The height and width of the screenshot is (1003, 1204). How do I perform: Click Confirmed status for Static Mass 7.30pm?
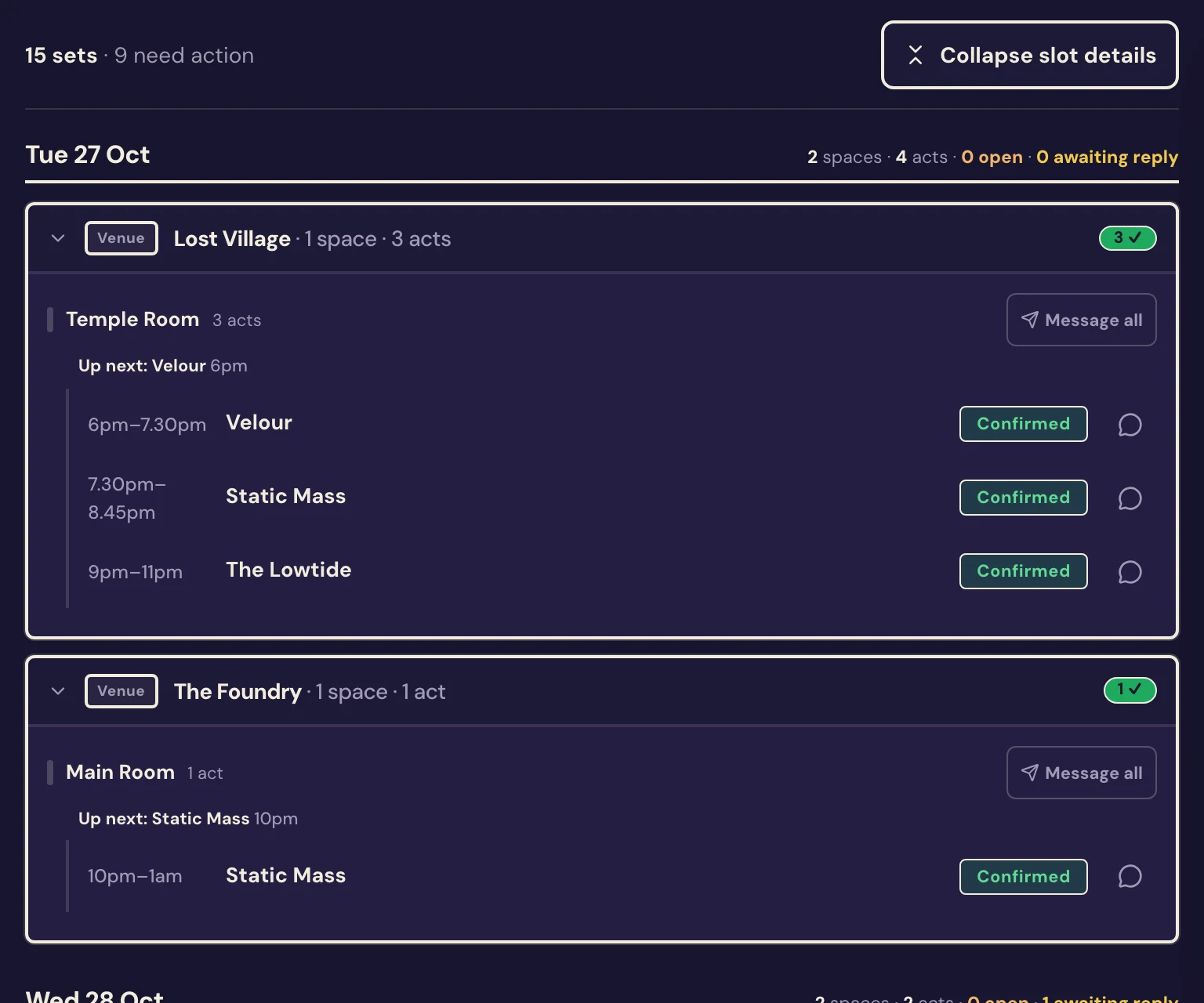click(1024, 498)
